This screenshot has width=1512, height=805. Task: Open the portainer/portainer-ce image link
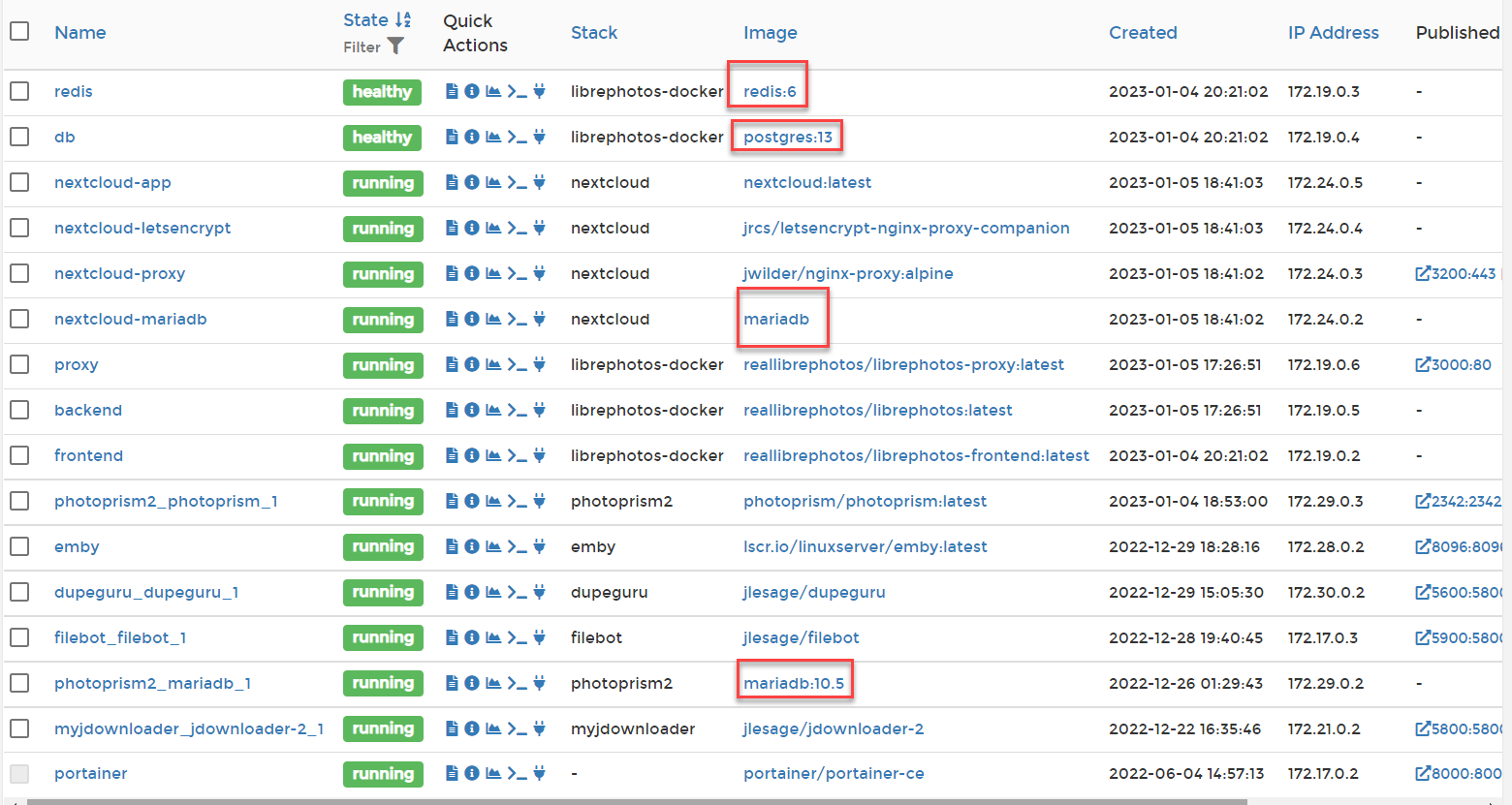[x=834, y=773]
